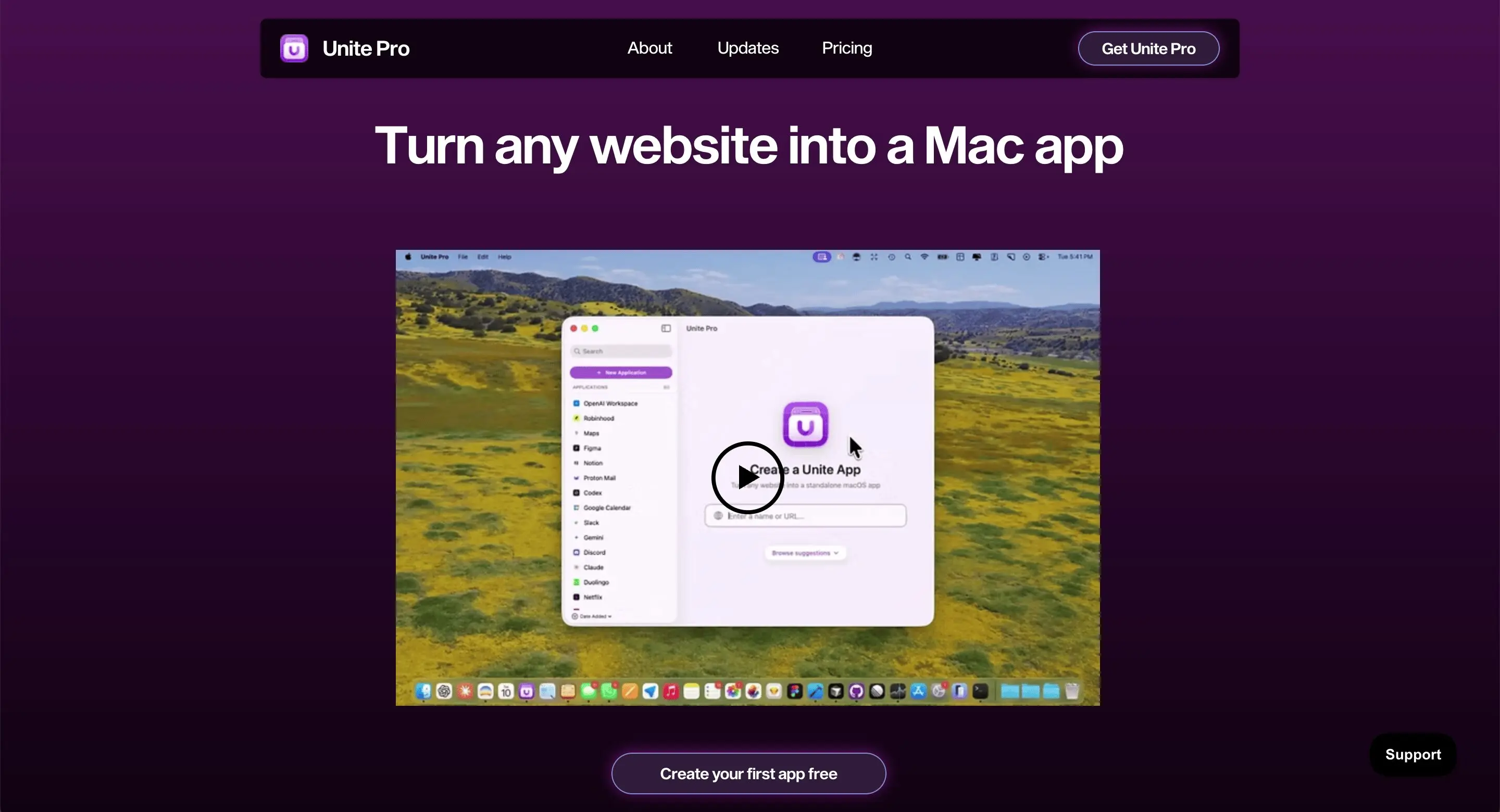Click the Music app icon in the dock
The height and width of the screenshot is (812, 1500).
click(671, 691)
